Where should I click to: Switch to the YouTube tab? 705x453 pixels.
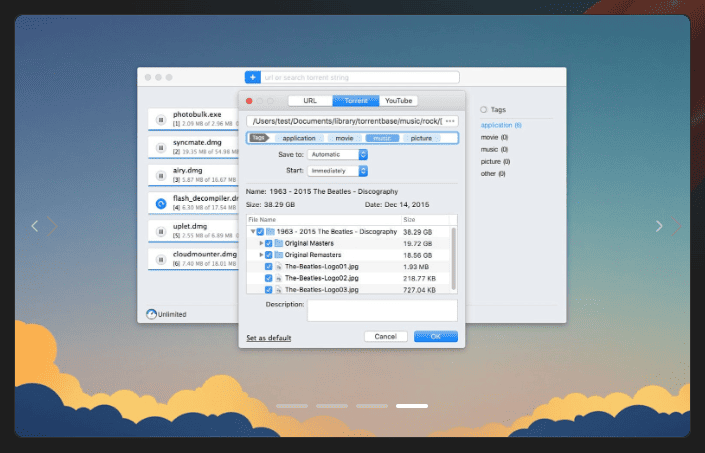[398, 101]
